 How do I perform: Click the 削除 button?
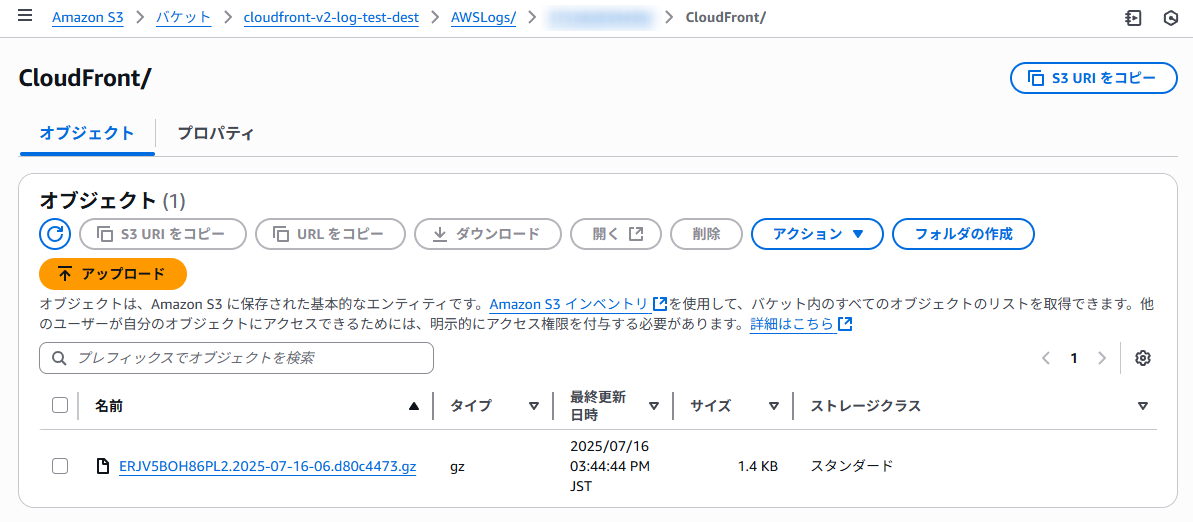[706, 234]
